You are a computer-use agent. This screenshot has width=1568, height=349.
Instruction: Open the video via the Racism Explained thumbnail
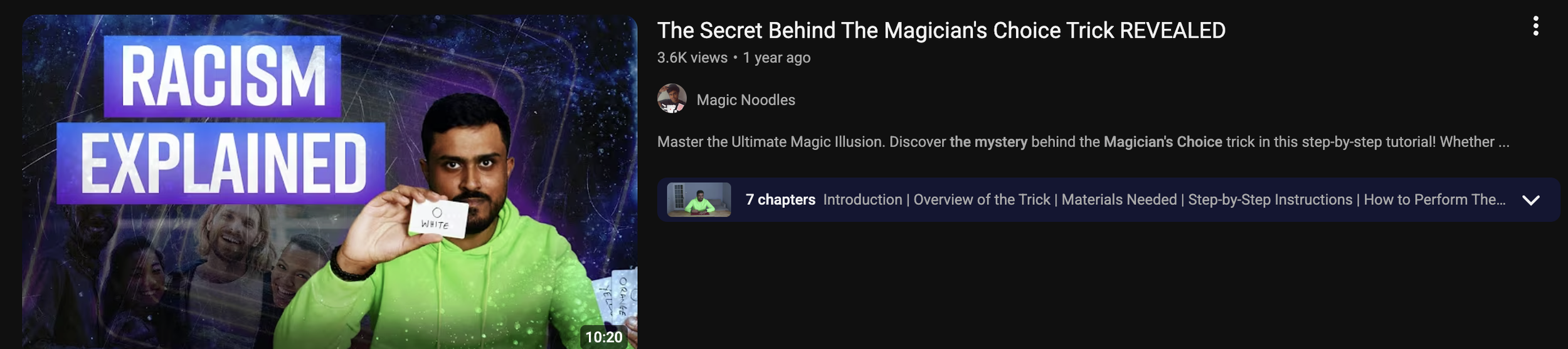[x=330, y=182]
